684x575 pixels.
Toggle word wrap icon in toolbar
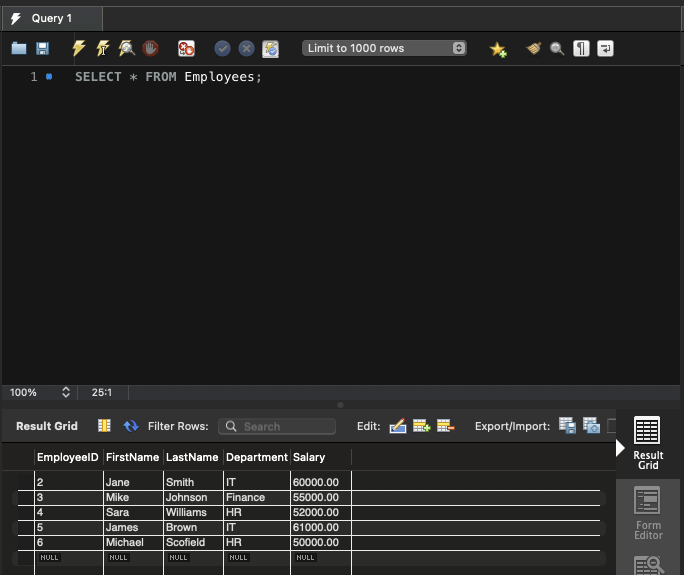605,48
